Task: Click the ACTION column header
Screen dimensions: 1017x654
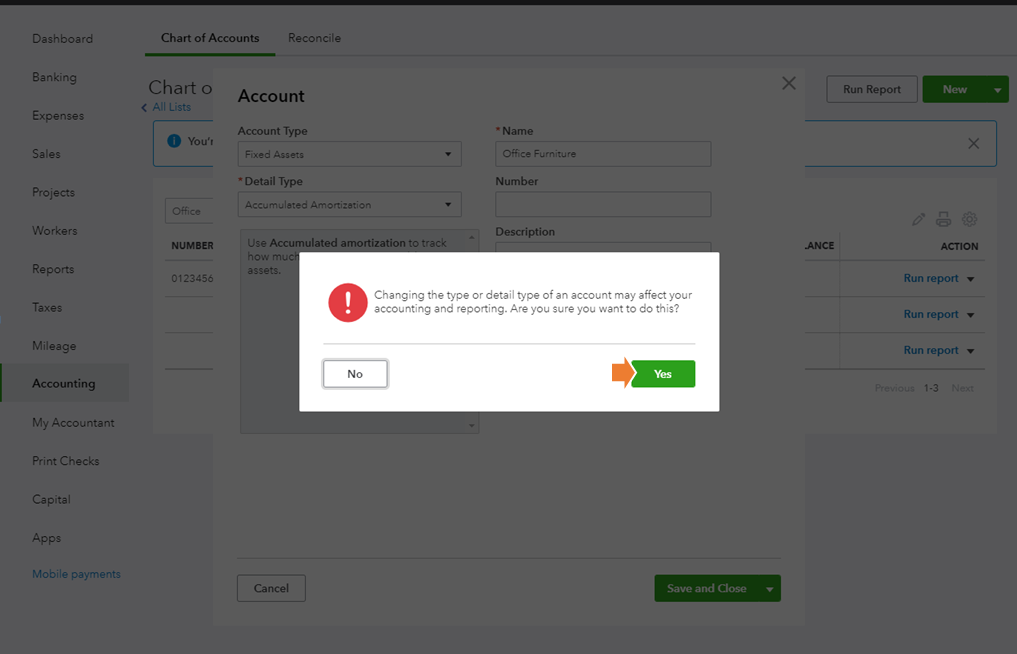Action: click(959, 247)
